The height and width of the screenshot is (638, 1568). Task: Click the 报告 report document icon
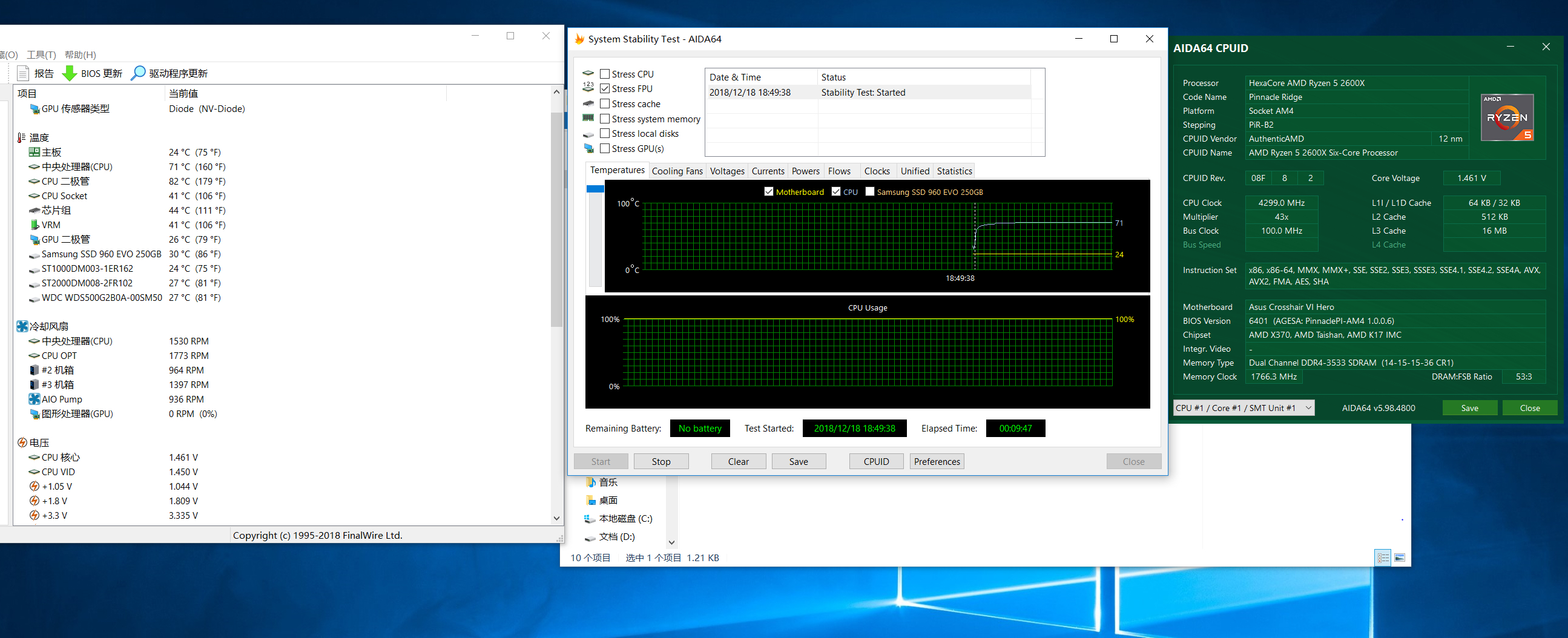point(22,73)
